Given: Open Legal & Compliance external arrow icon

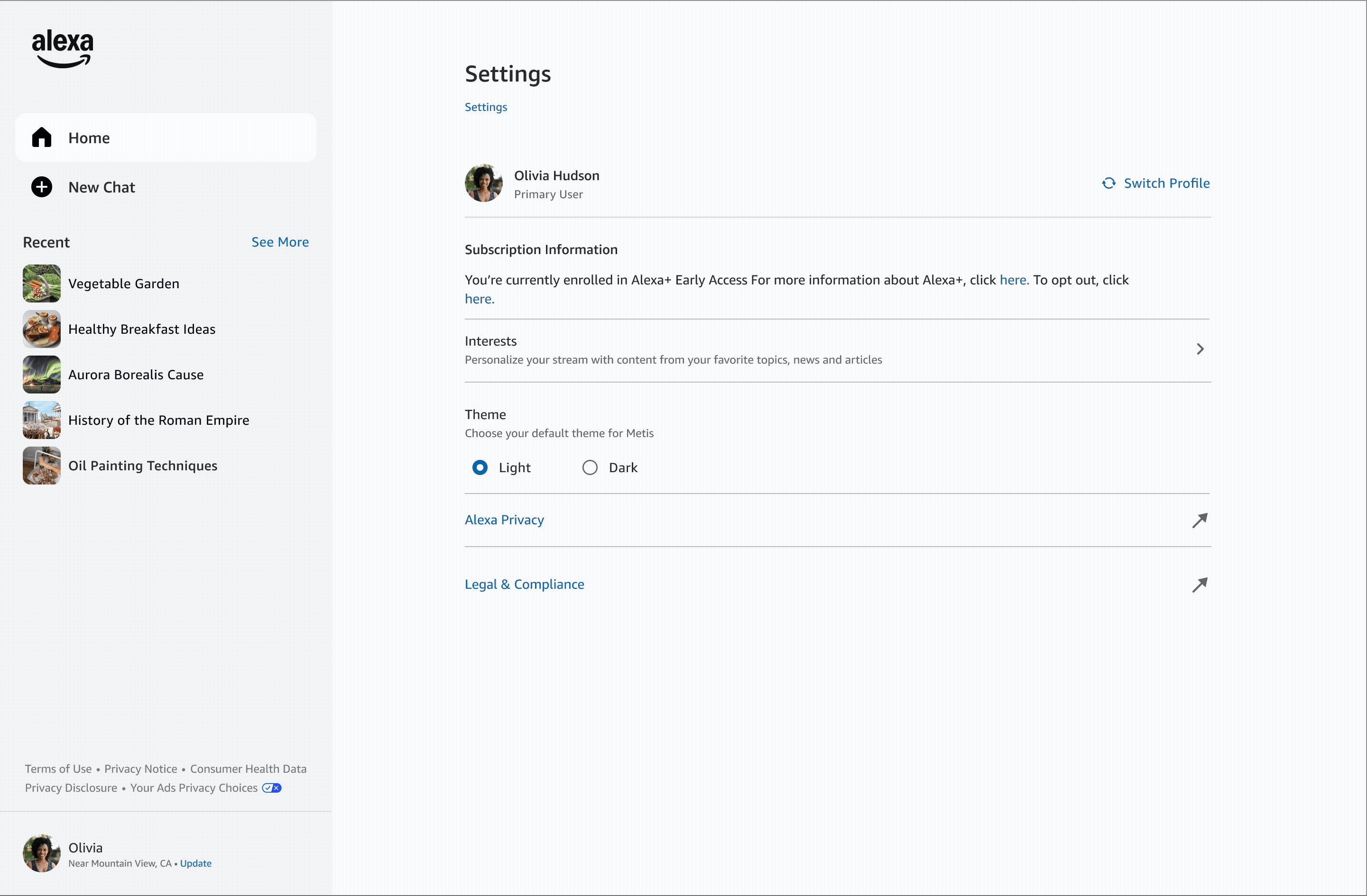Looking at the screenshot, I should click(x=1200, y=585).
